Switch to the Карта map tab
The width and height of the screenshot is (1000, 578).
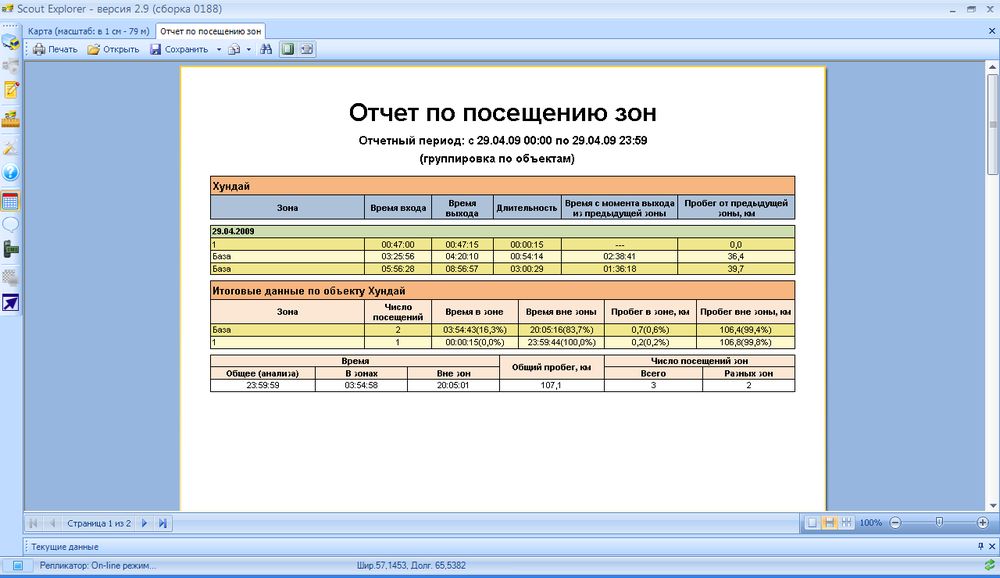point(88,31)
